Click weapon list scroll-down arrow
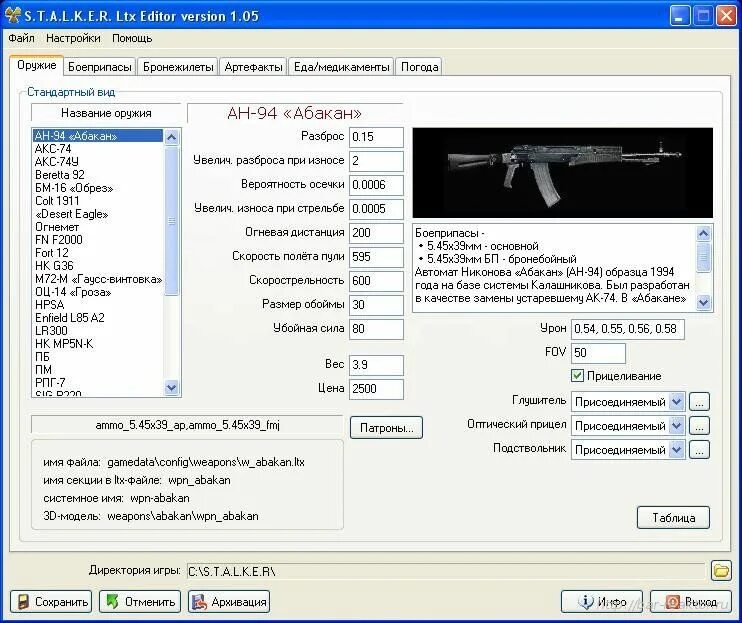Viewport: 742px width, 623px height. (x=171, y=387)
